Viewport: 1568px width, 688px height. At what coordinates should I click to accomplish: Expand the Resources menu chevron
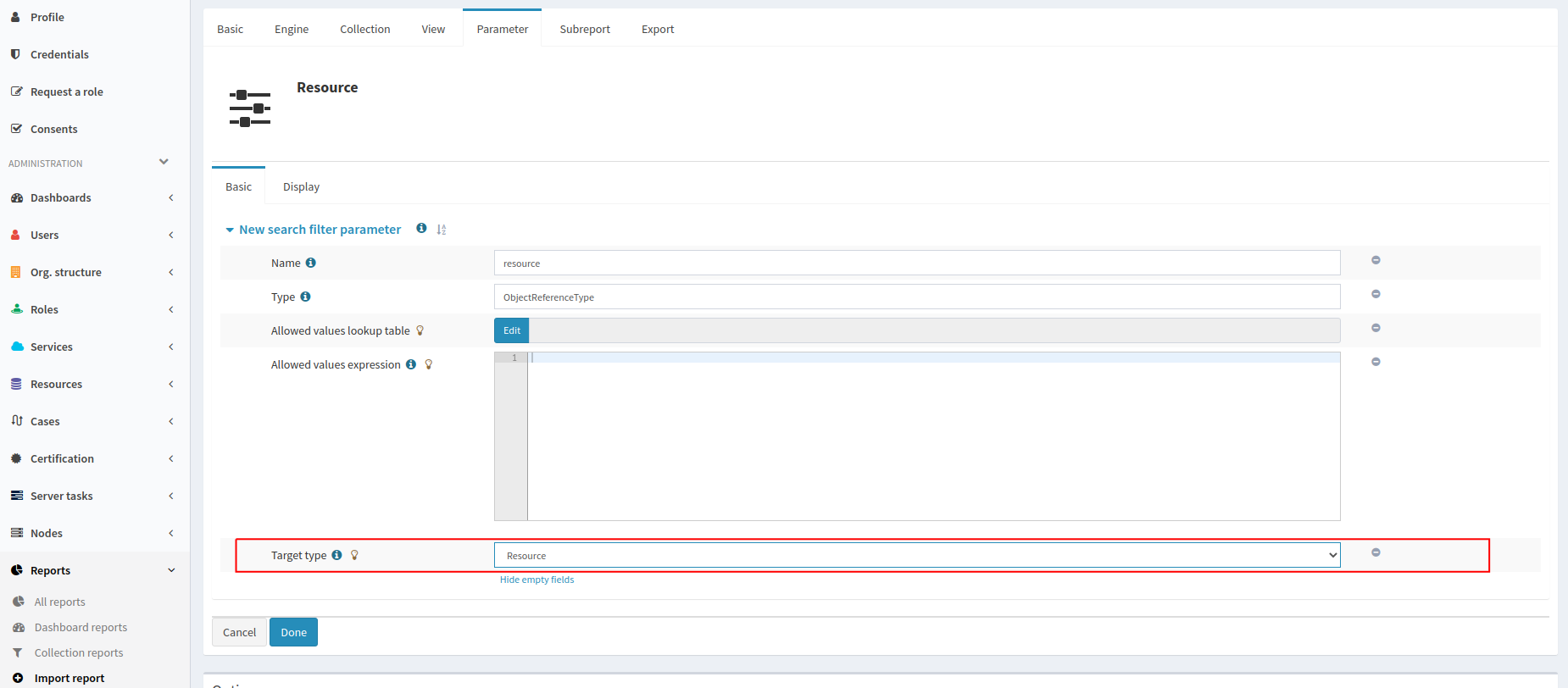171,384
